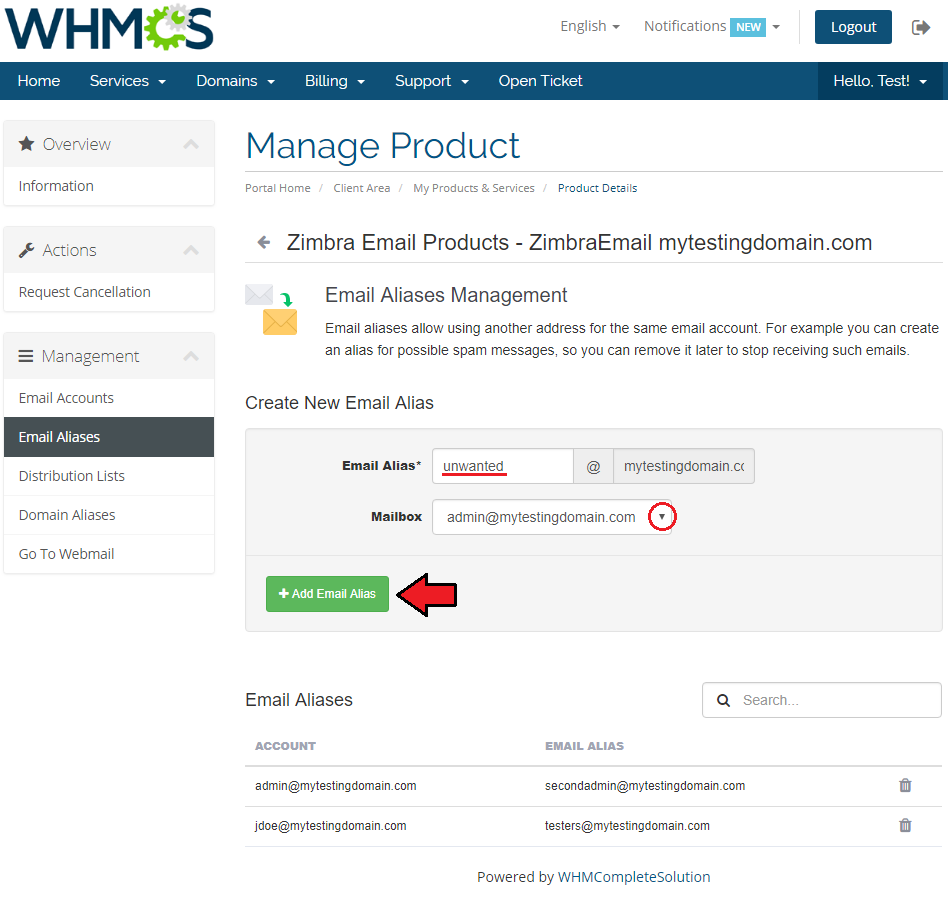Click the Overview star icon
Screen dimensions: 948x900
pos(26,144)
